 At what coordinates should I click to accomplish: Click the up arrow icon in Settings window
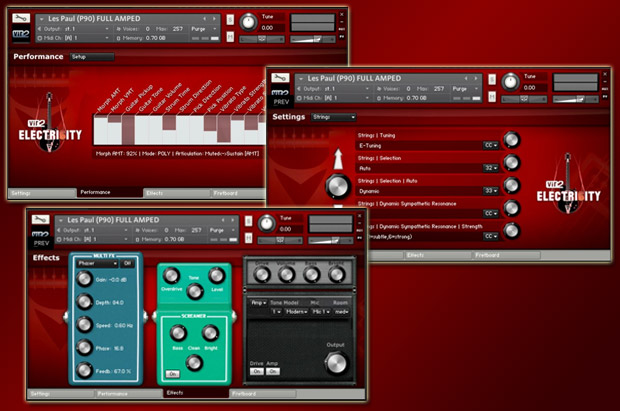point(338,159)
